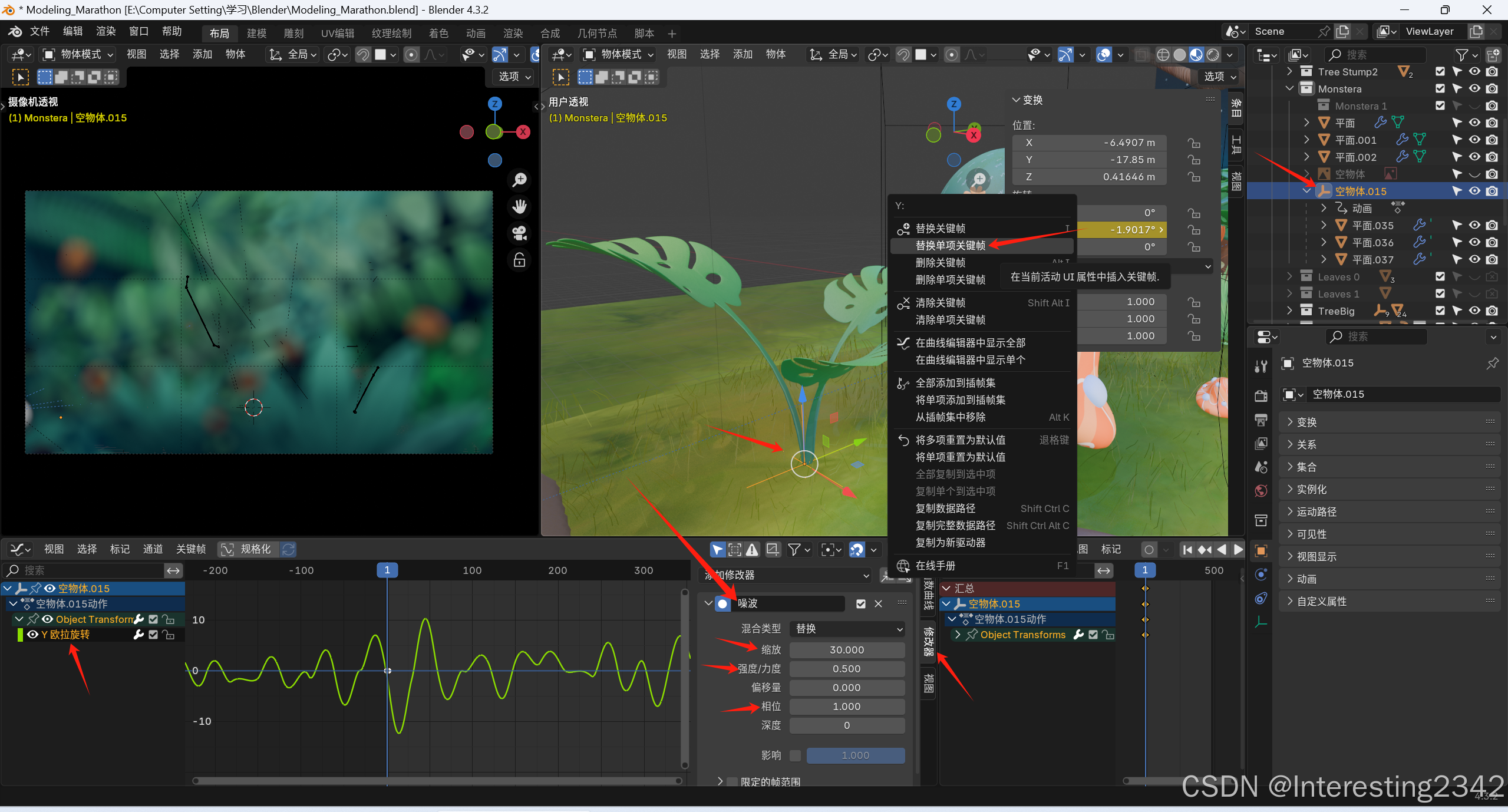Choose 替换单项关键帧 in context menu
The height and width of the screenshot is (812, 1508).
coord(950,245)
